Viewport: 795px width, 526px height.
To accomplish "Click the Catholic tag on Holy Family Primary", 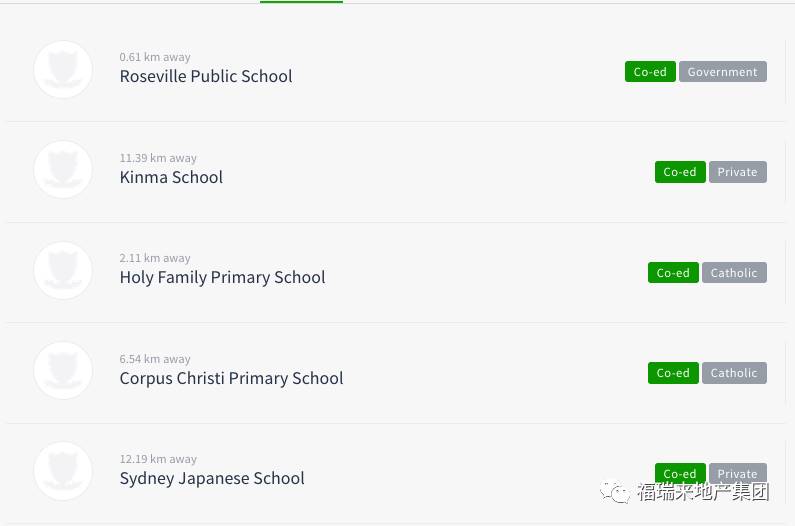I will coord(734,272).
